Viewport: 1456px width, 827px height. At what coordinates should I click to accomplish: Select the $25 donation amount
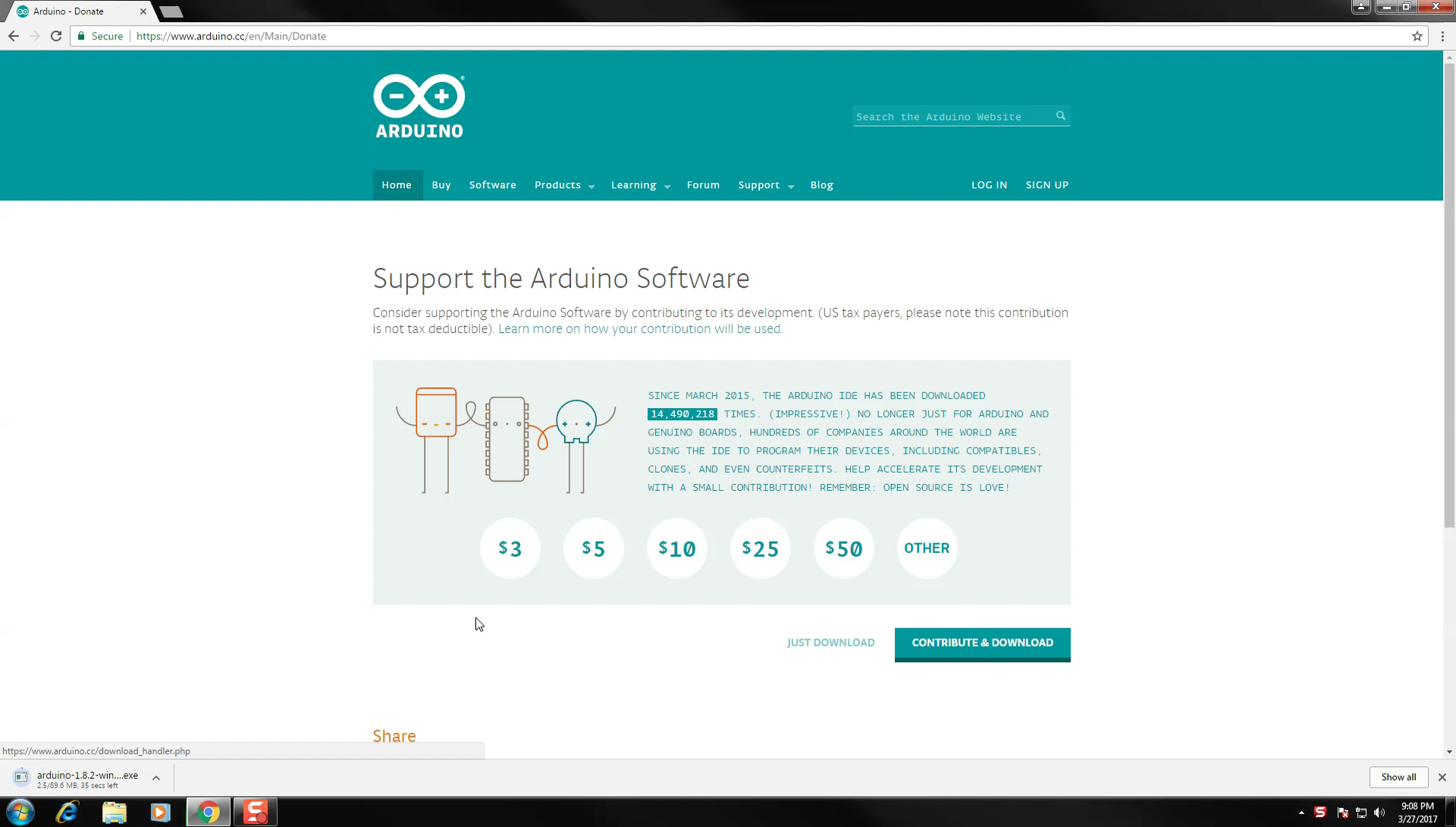760,548
